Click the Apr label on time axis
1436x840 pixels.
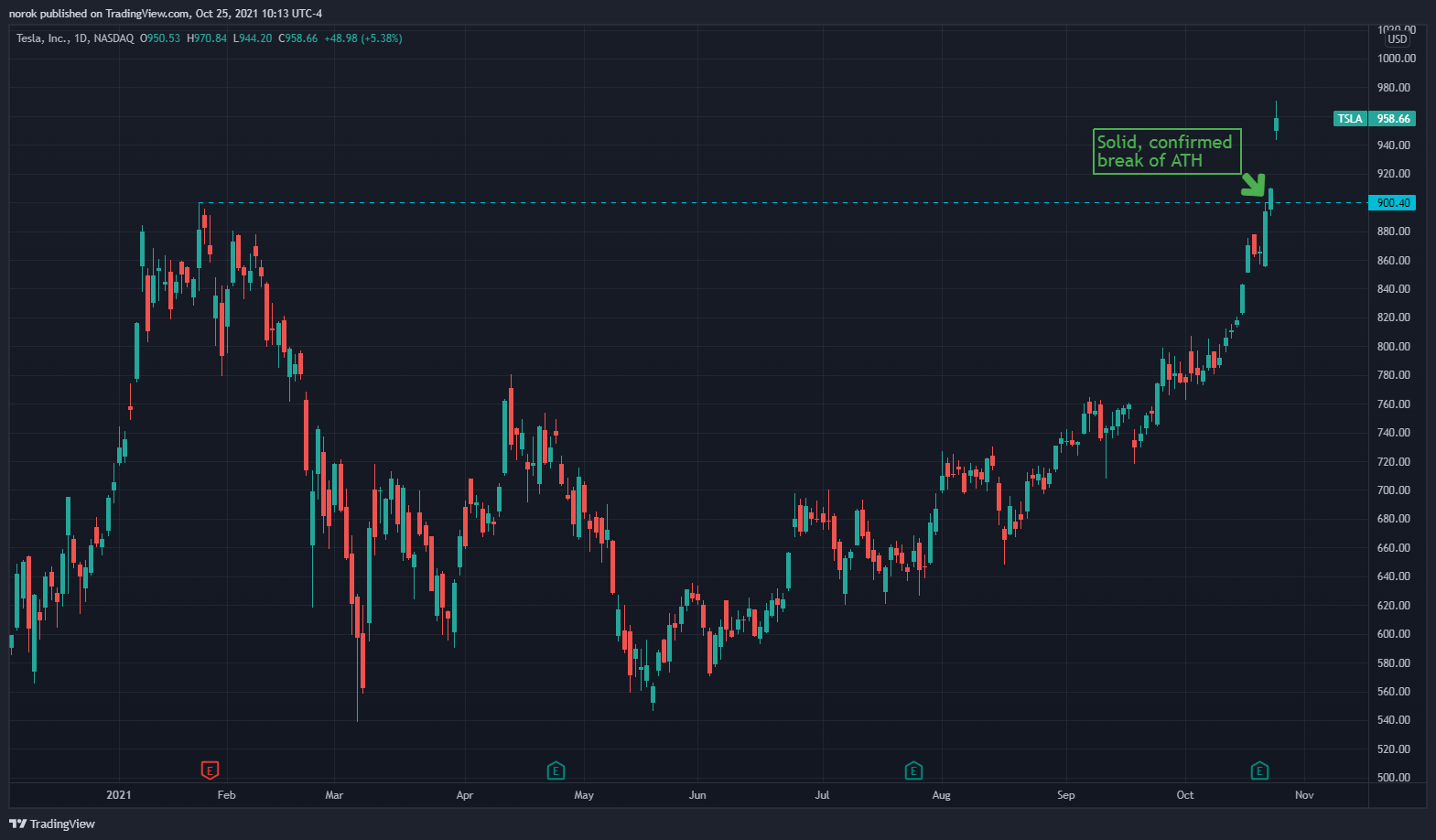click(x=465, y=795)
